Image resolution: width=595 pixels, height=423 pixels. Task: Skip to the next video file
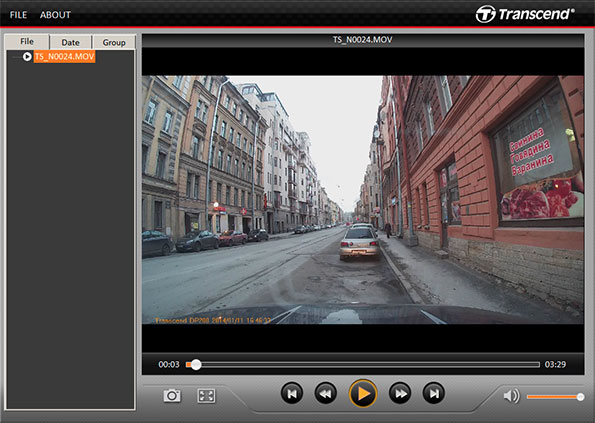[x=434, y=393]
